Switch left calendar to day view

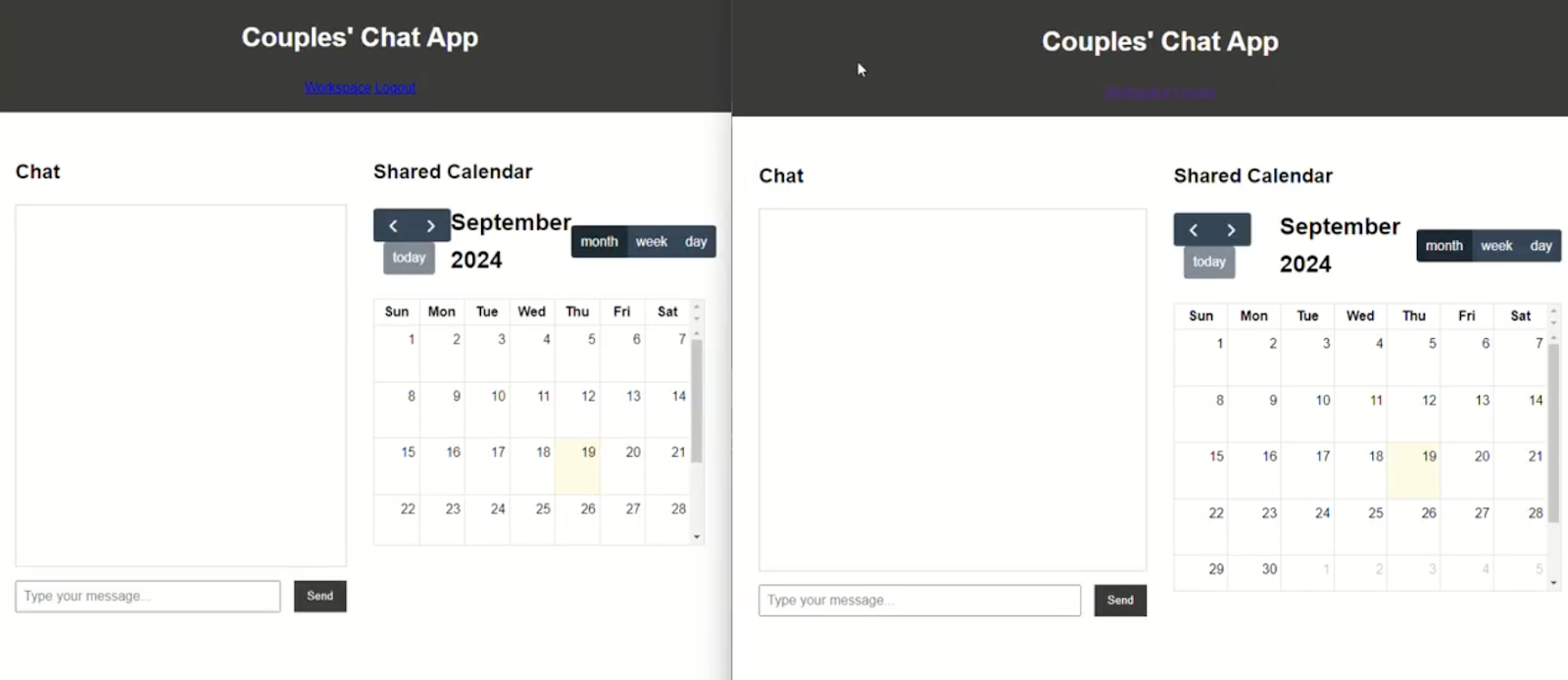click(x=696, y=242)
